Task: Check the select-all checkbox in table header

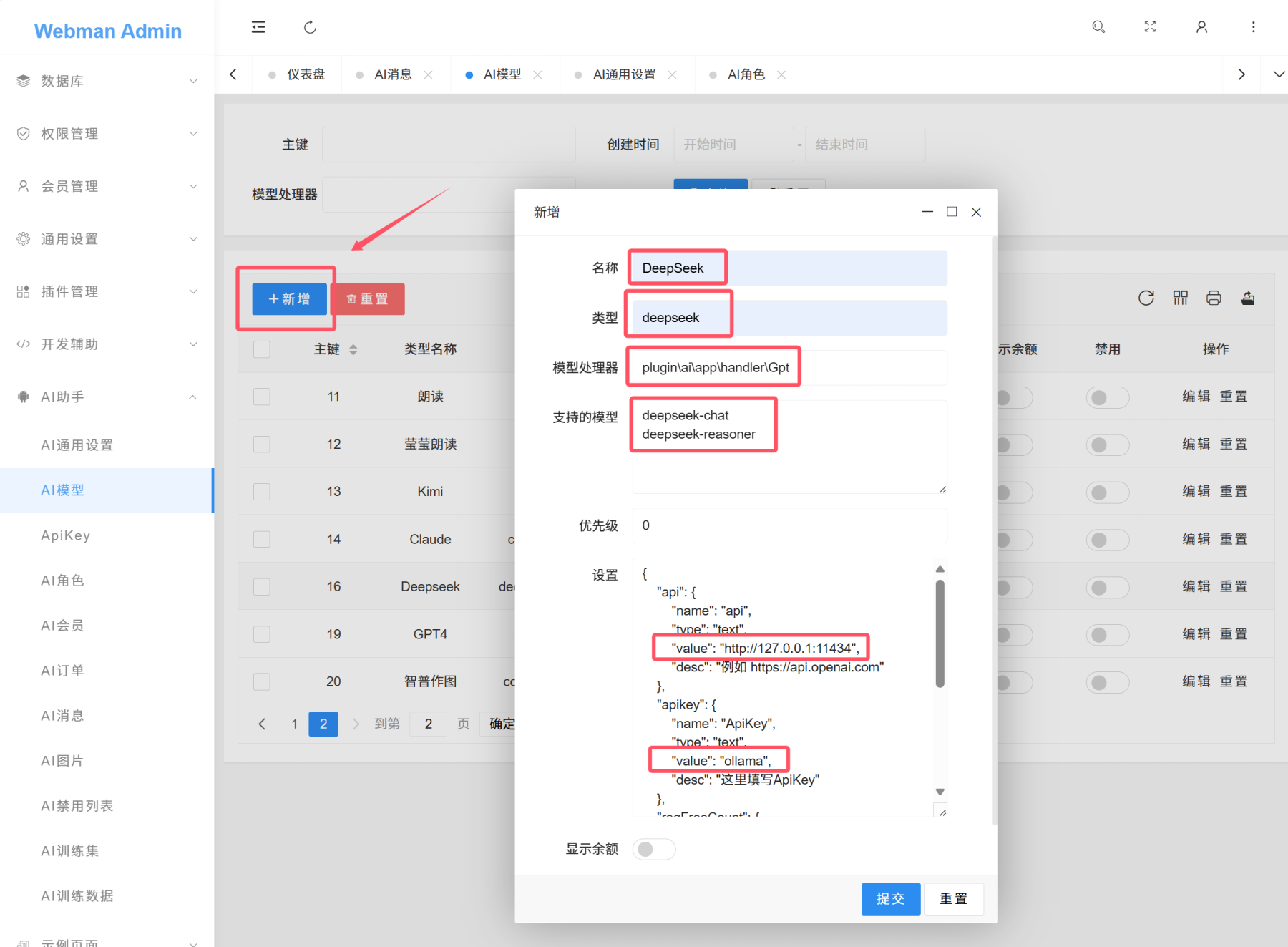Action: [262, 349]
